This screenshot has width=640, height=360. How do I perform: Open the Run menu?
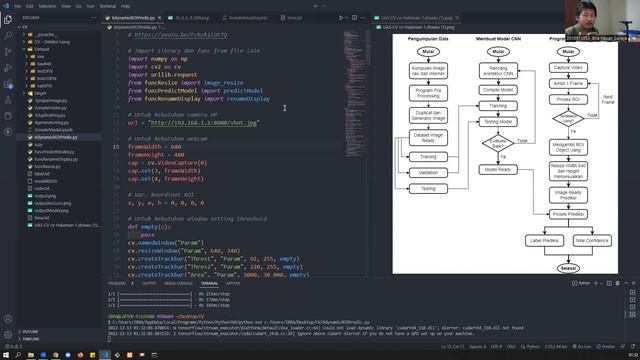click(90, 6)
